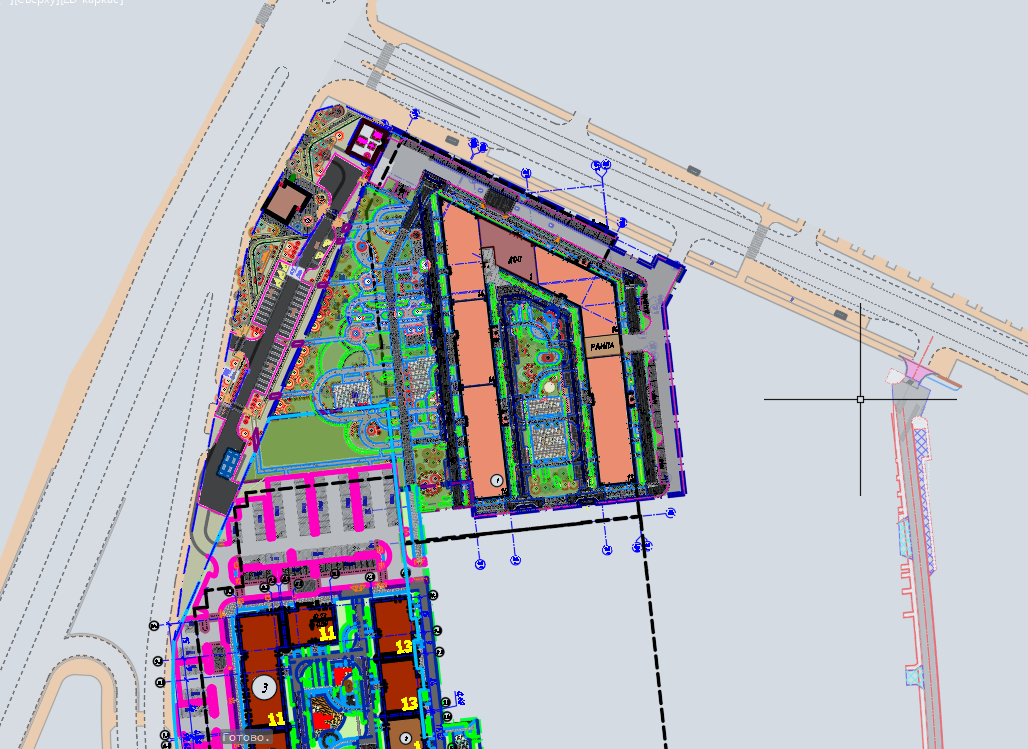Open the Сверху view control label

pos(37,2)
